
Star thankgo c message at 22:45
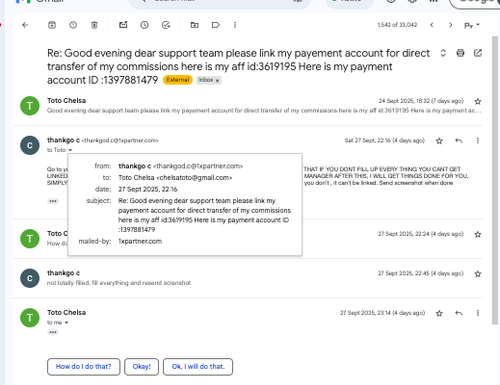[478, 274]
